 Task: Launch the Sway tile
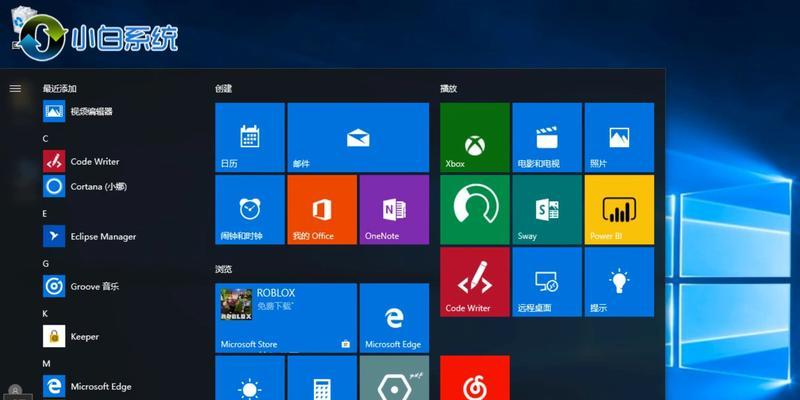click(547, 210)
